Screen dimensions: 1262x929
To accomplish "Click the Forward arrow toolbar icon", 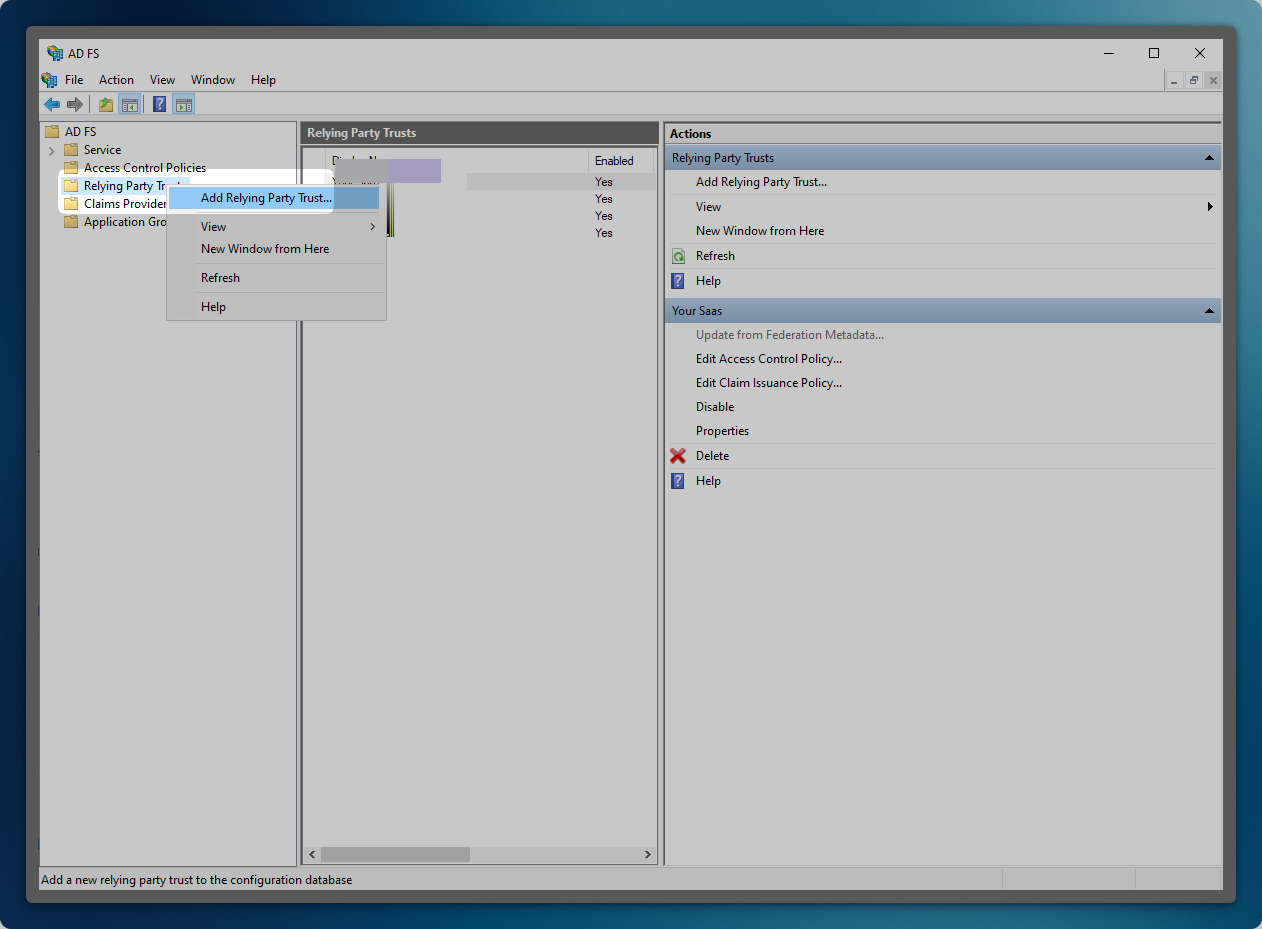I will point(75,104).
